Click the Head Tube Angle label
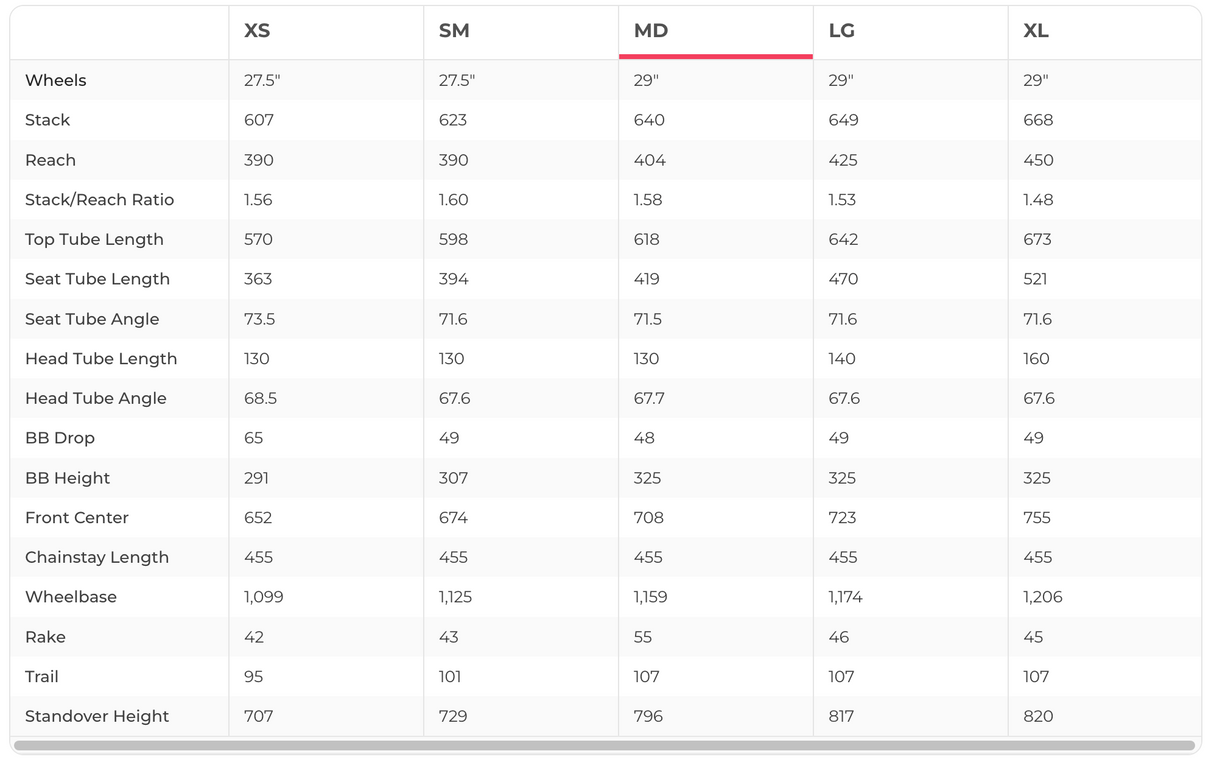The image size is (1214, 765). point(96,398)
